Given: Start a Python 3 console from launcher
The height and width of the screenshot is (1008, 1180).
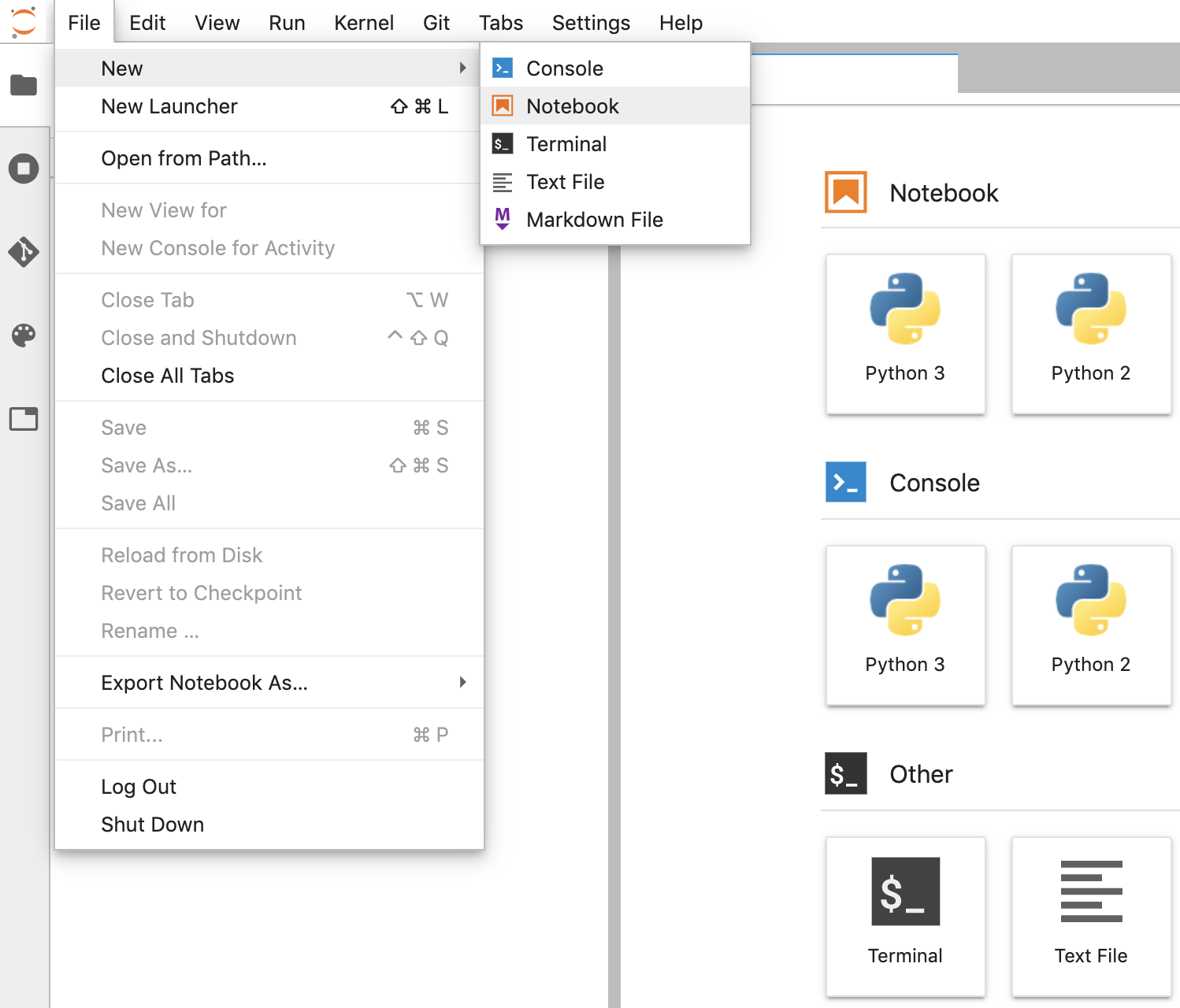Looking at the screenshot, I should [905, 624].
